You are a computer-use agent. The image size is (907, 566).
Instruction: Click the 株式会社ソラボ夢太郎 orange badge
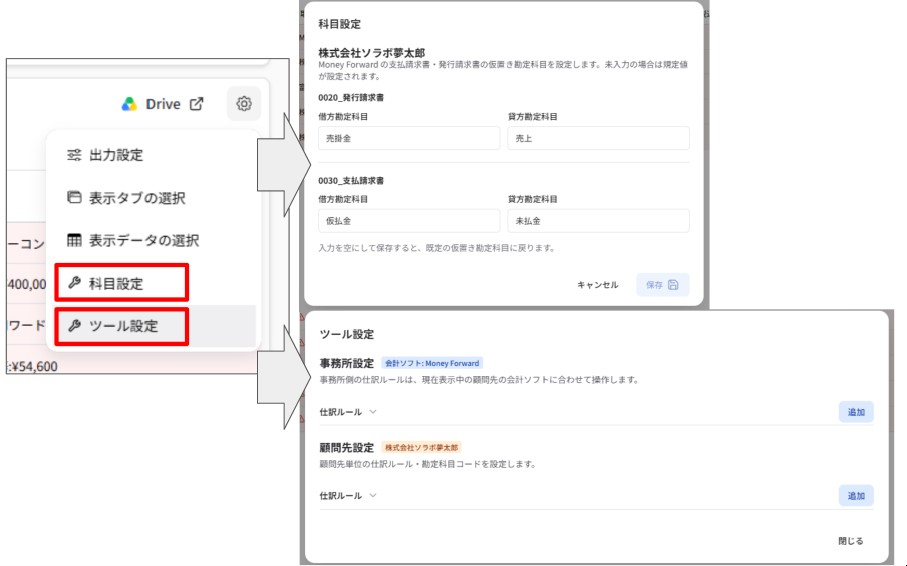422,447
